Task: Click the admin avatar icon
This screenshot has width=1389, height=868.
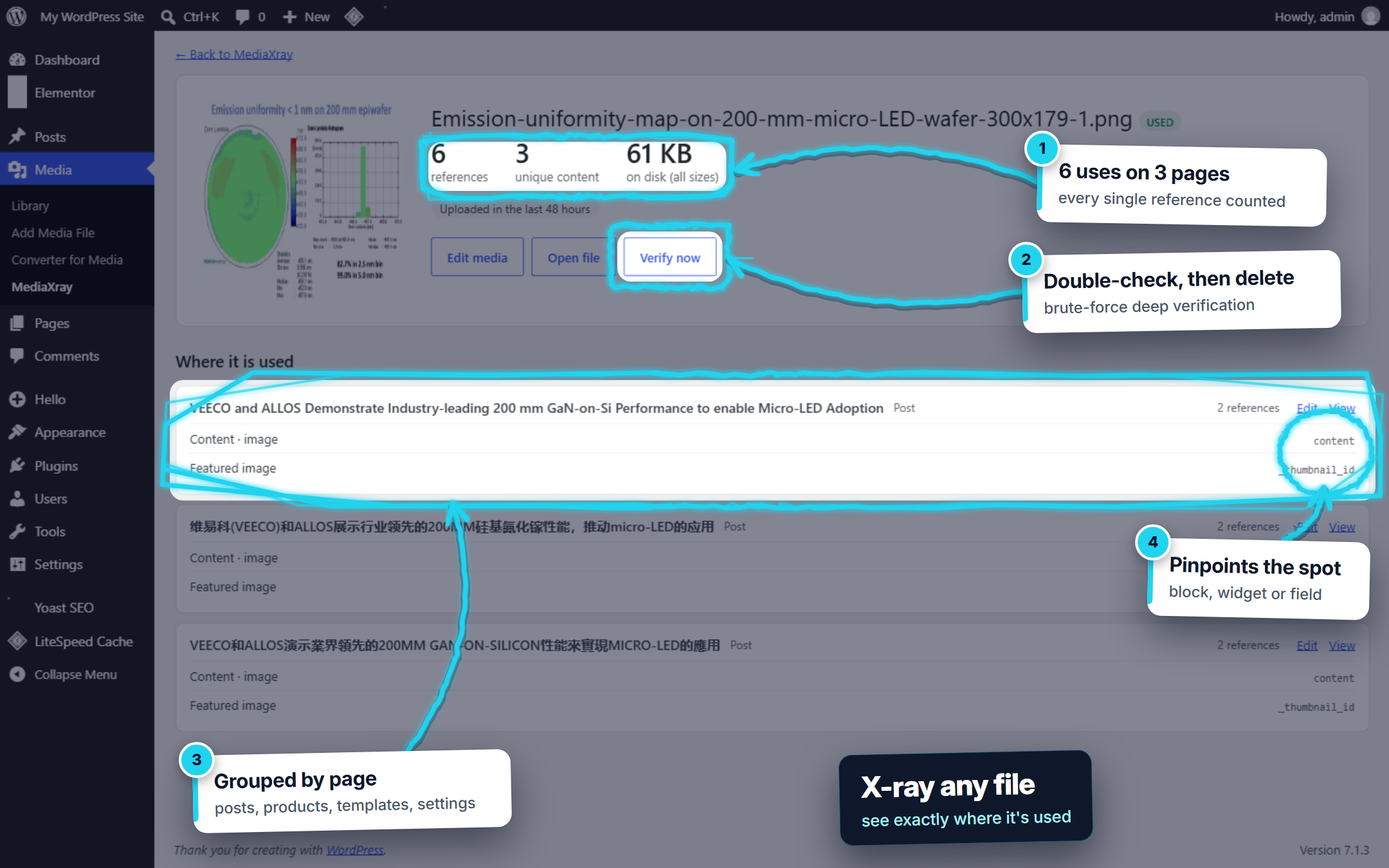Action: pos(1370,16)
